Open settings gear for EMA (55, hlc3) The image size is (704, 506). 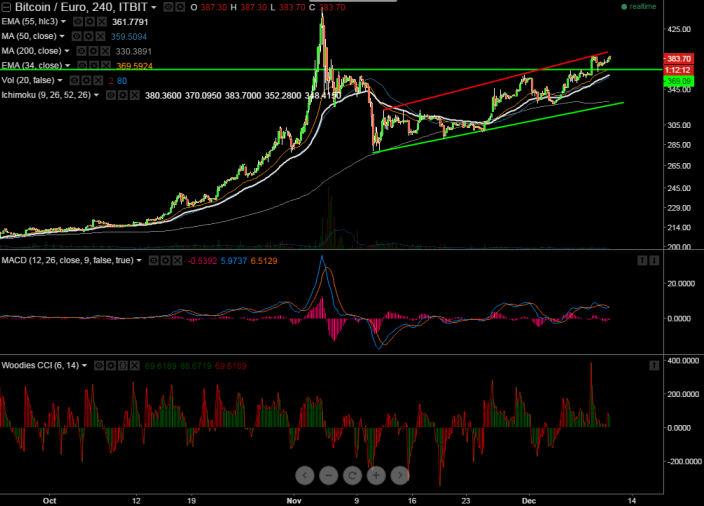point(90,22)
